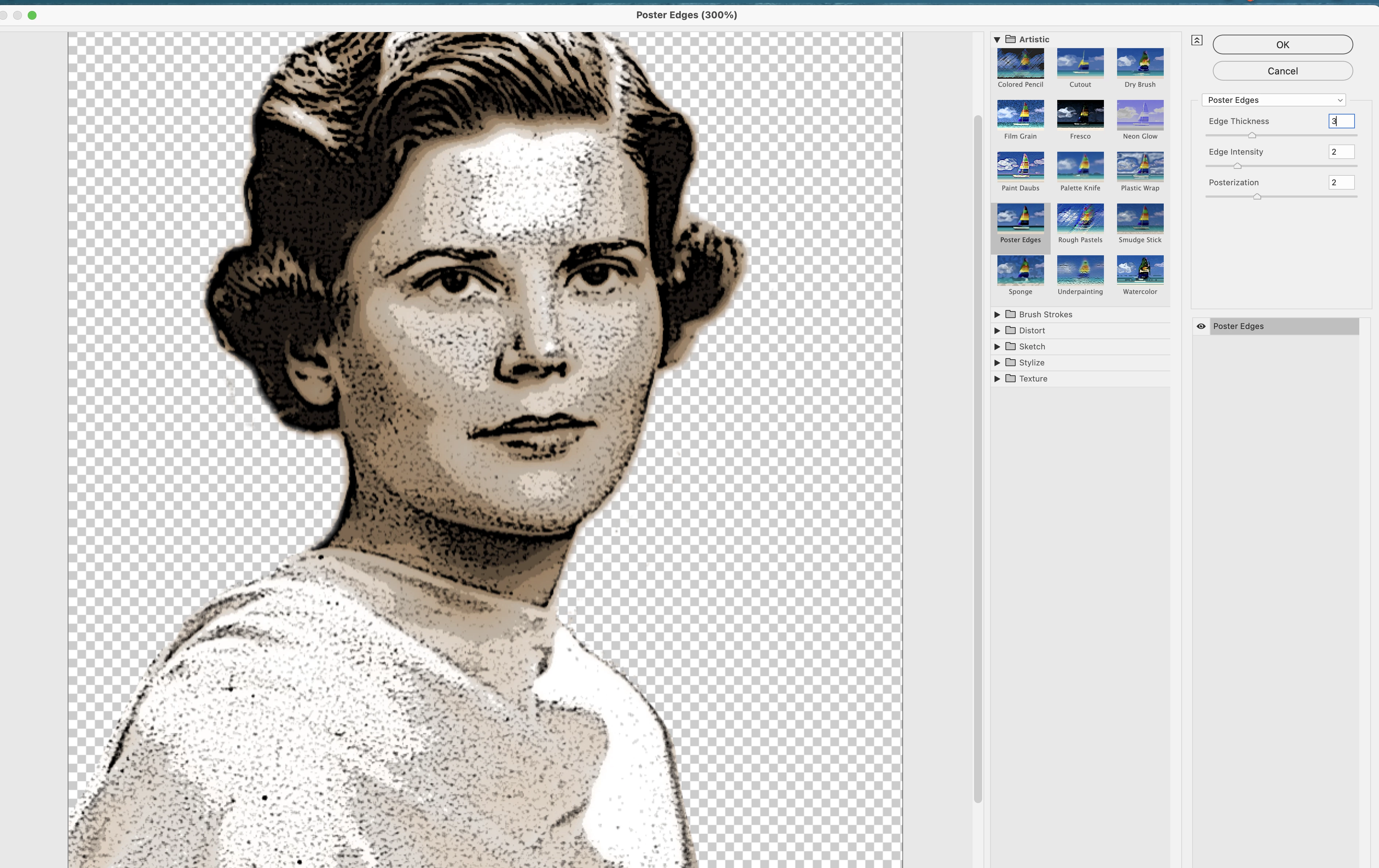Image resolution: width=1379 pixels, height=868 pixels.
Task: Select the Poster Edges effect layer row
Action: (x=1283, y=326)
